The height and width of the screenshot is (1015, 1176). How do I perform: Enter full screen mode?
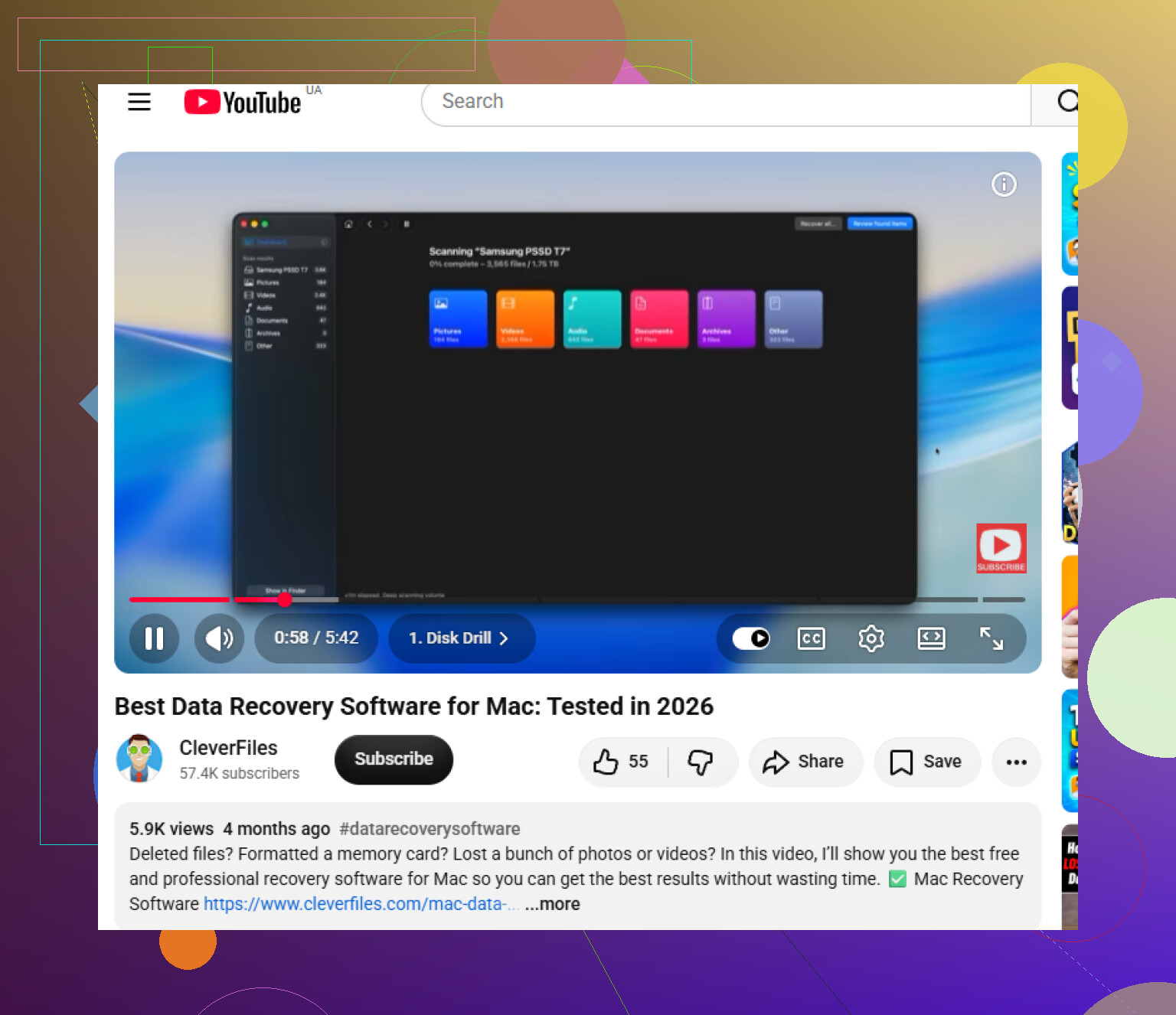pyautogui.click(x=991, y=638)
